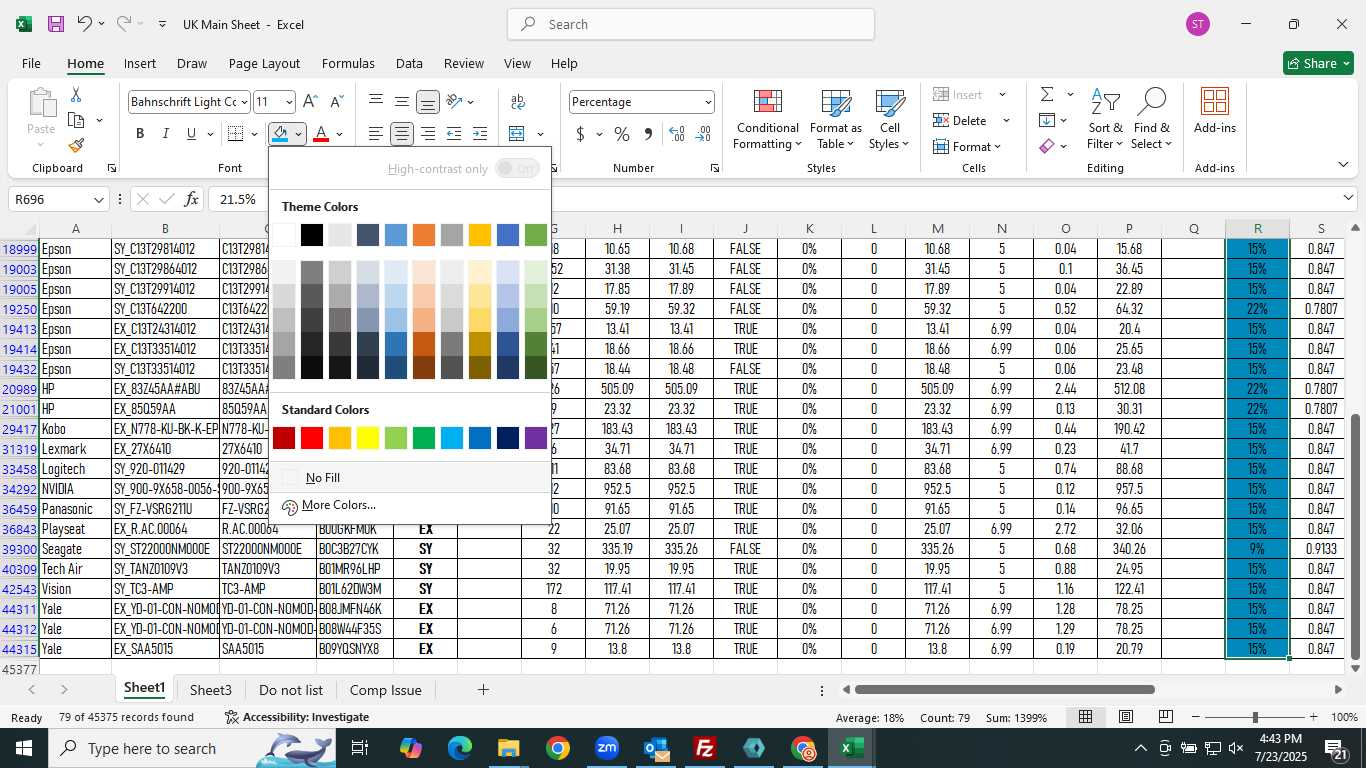The width and height of the screenshot is (1366, 768).
Task: Open Sort & Filter menu
Action: click(x=1105, y=120)
